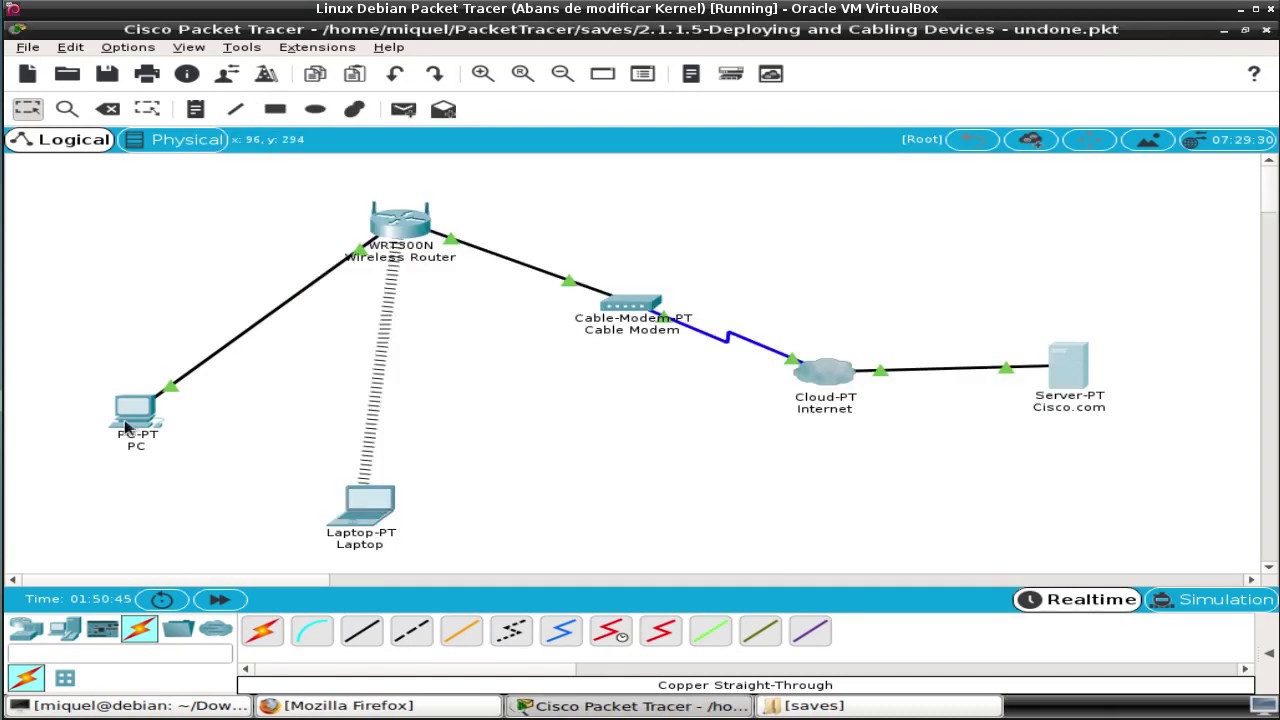The height and width of the screenshot is (720, 1280).
Task: Add a simple PDU envelope
Action: click(x=403, y=109)
